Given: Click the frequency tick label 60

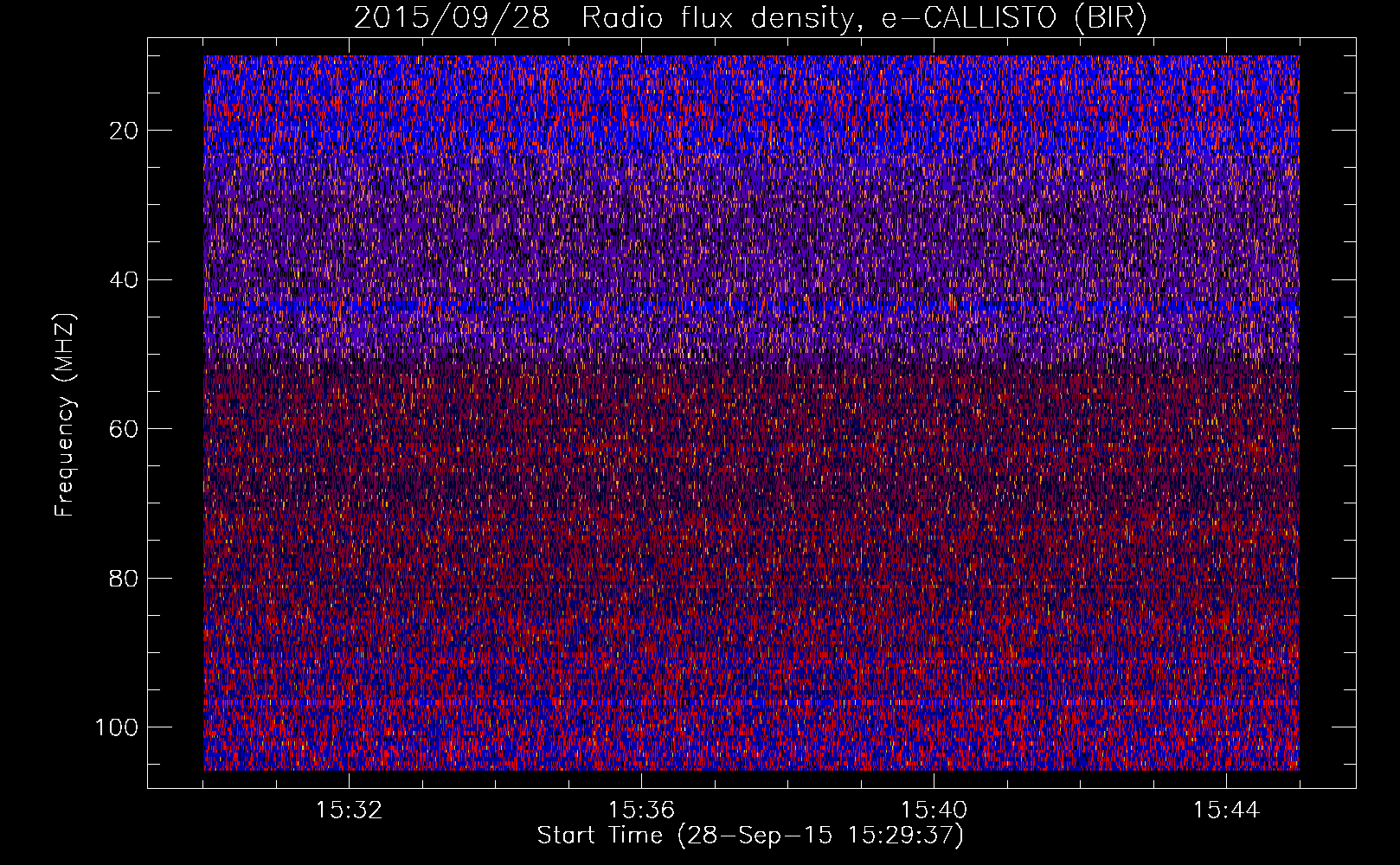Looking at the screenshot, I should point(124,429).
